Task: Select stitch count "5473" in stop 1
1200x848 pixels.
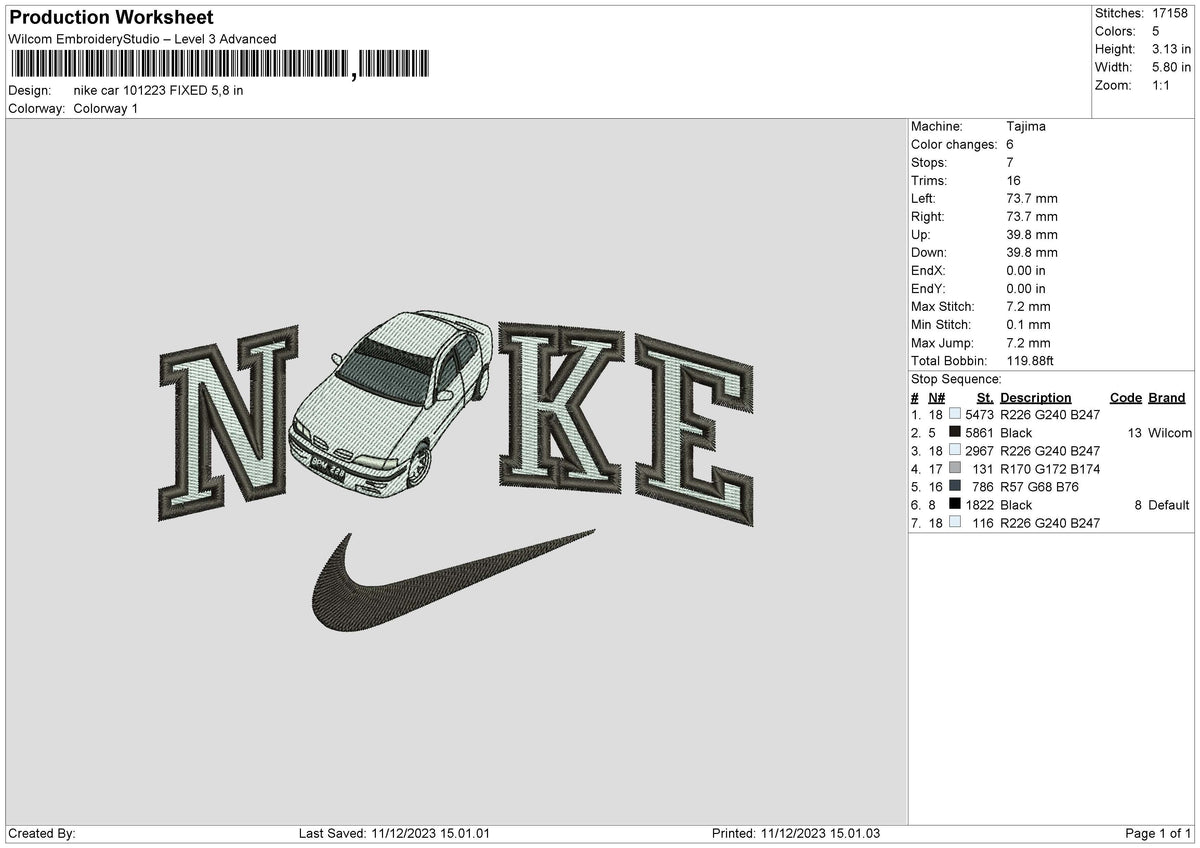Action: coord(980,415)
